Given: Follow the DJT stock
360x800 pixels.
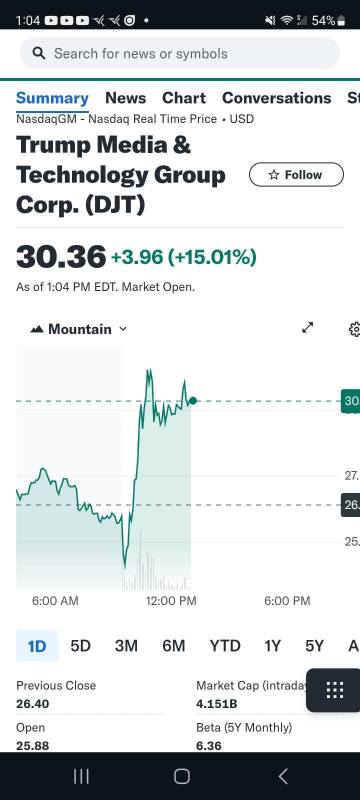Looking at the screenshot, I should pyautogui.click(x=296, y=175).
